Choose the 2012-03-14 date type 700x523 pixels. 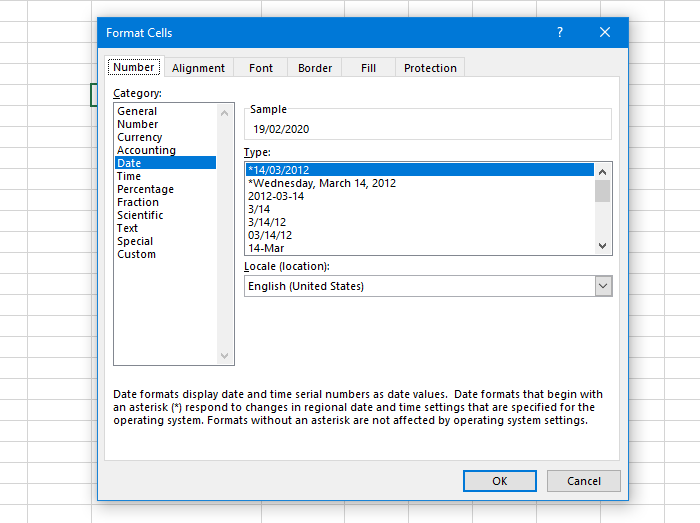pyautogui.click(x=276, y=196)
